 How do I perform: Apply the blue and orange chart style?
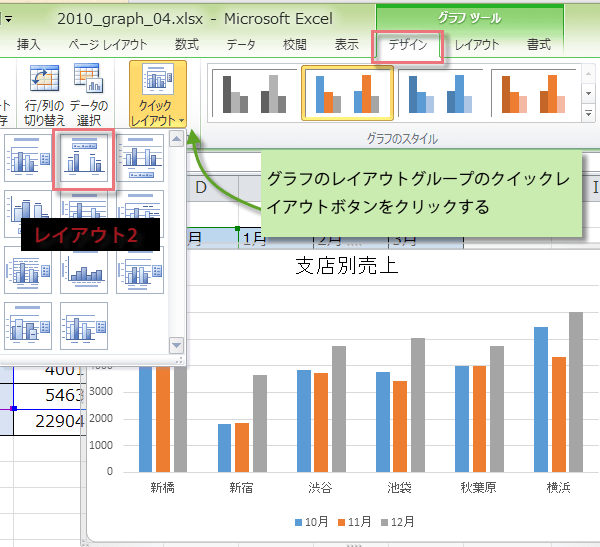coord(345,94)
